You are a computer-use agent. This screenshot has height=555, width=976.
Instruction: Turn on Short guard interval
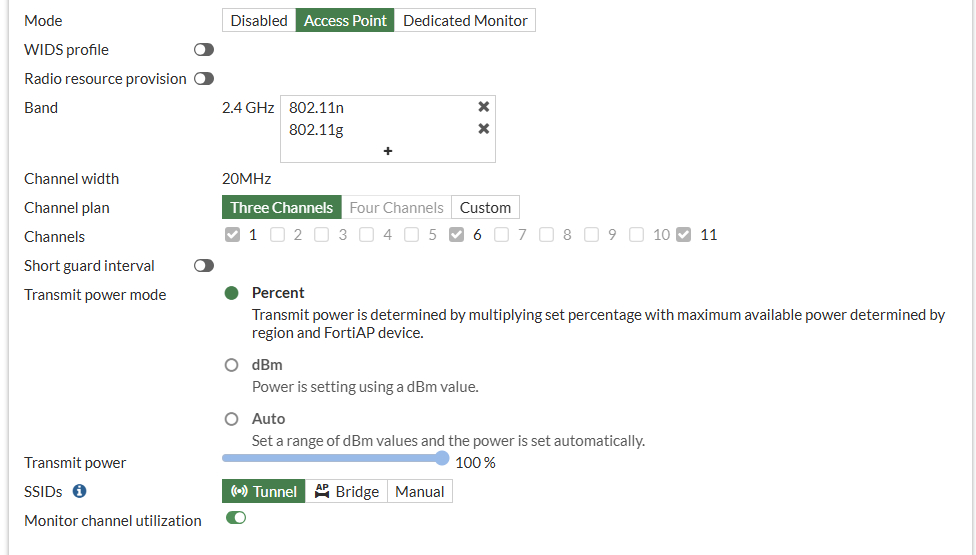(204, 266)
